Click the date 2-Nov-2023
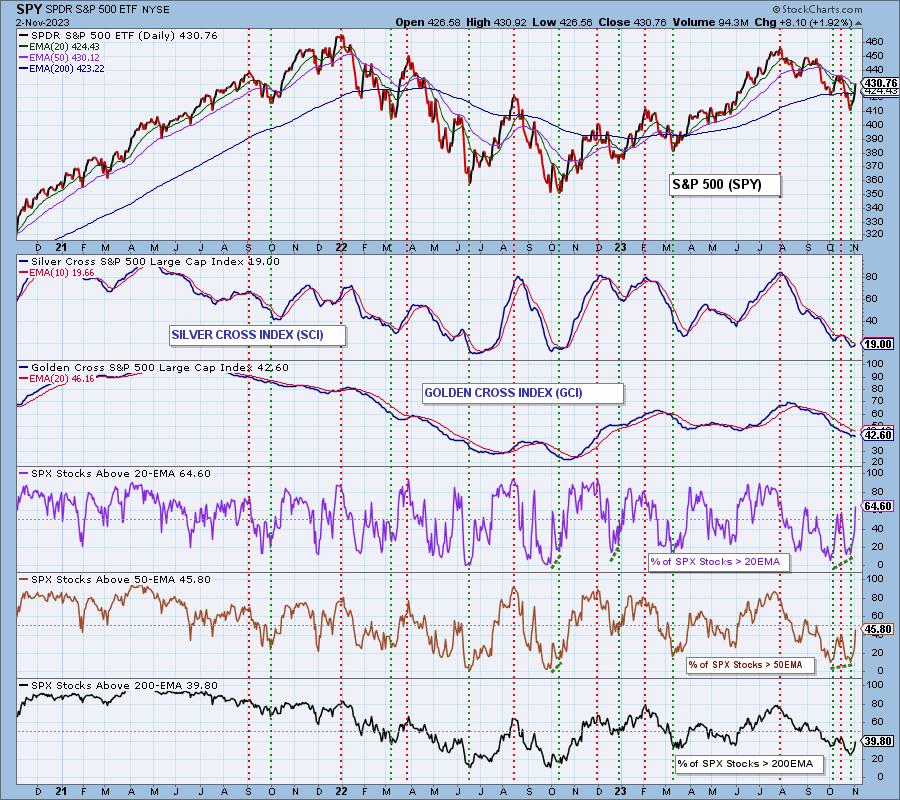 [x=43, y=22]
